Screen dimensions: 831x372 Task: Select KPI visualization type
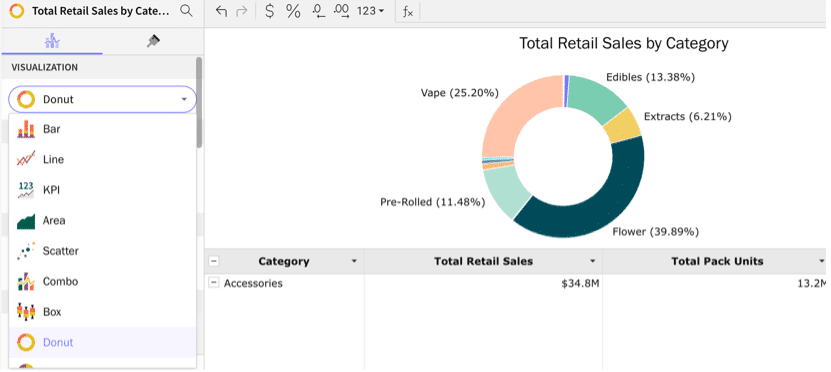[x=102, y=190]
